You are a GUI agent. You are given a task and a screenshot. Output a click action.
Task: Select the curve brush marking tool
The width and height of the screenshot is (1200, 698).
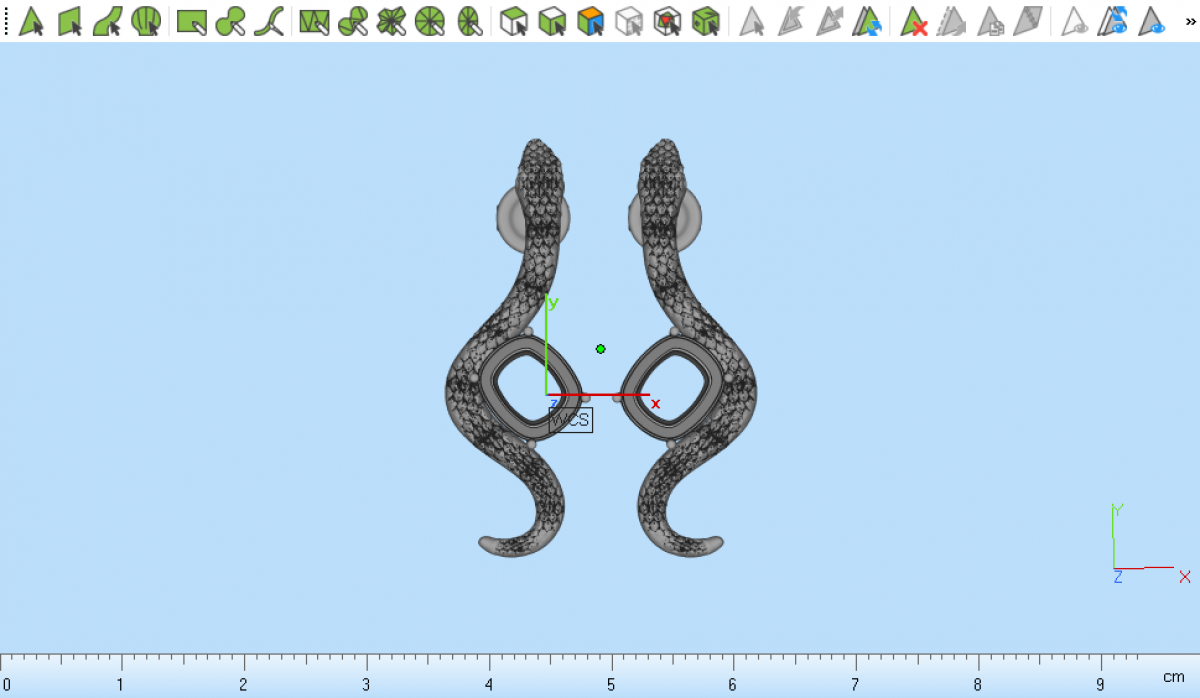click(268, 21)
